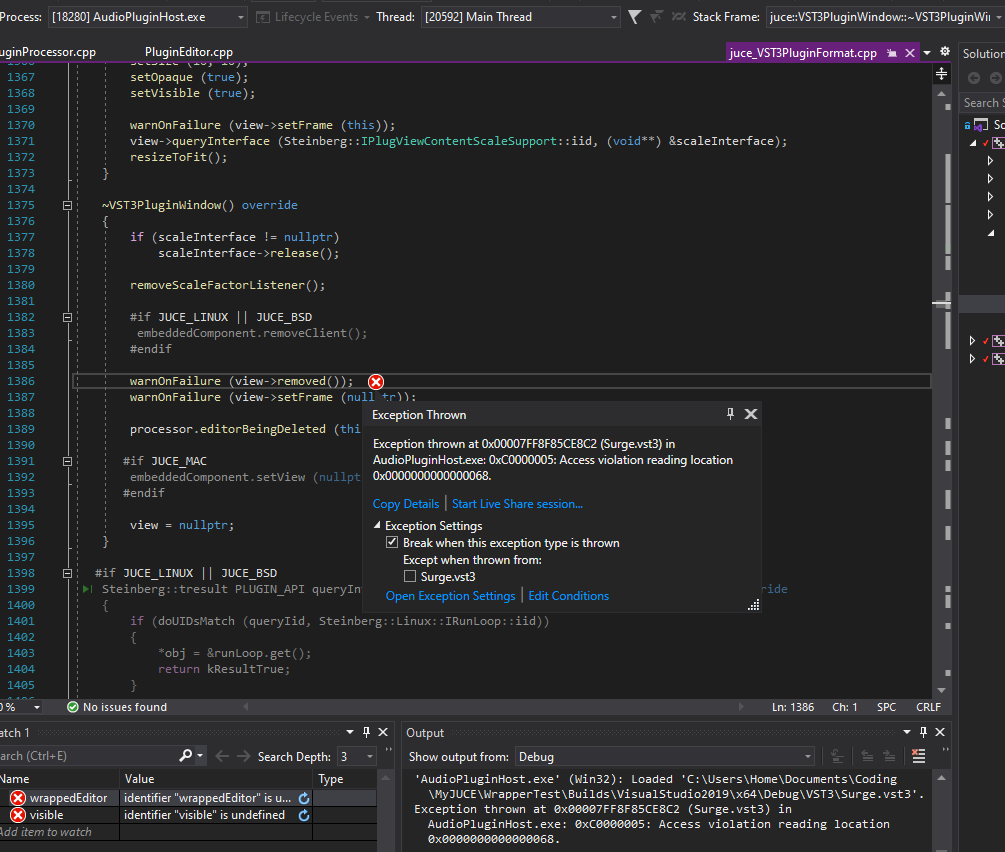Click the editor split-window handle icon

[x=941, y=75]
